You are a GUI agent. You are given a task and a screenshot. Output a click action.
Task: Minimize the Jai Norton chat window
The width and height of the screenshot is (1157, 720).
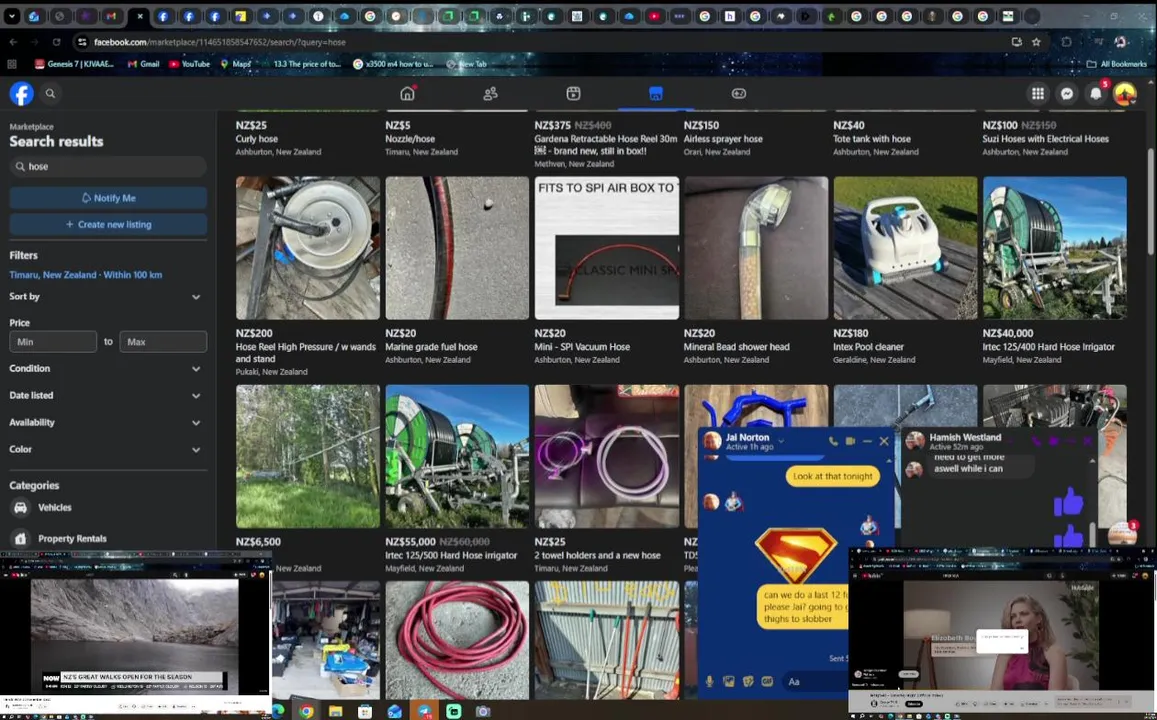[x=867, y=441]
